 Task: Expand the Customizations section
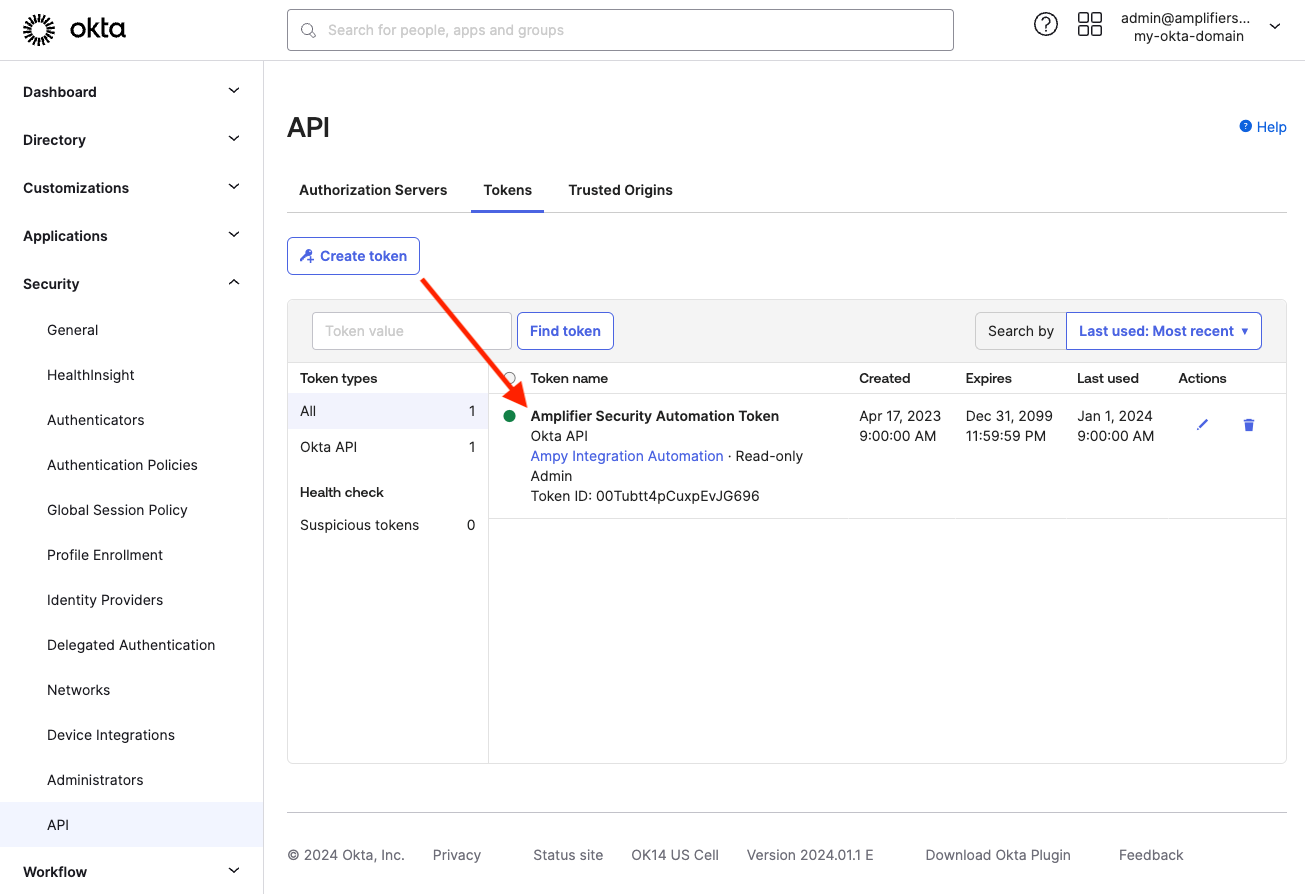click(x=131, y=188)
